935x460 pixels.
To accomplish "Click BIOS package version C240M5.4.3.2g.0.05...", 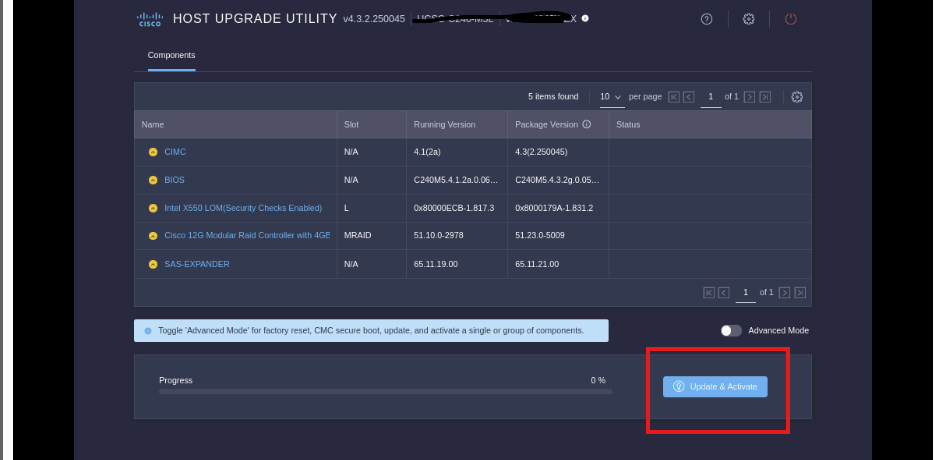I will point(557,180).
